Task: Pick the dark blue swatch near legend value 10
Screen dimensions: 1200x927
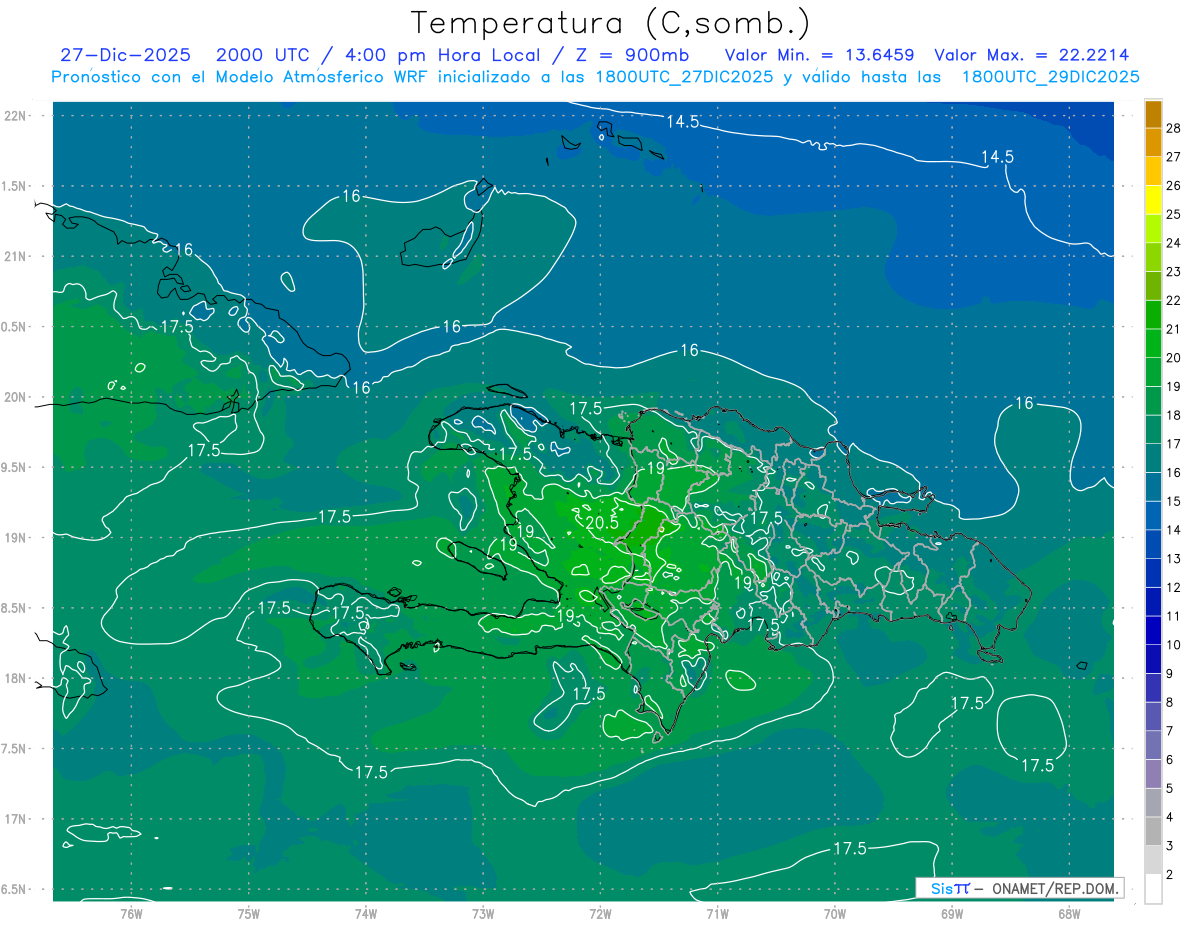Action: point(1153,631)
